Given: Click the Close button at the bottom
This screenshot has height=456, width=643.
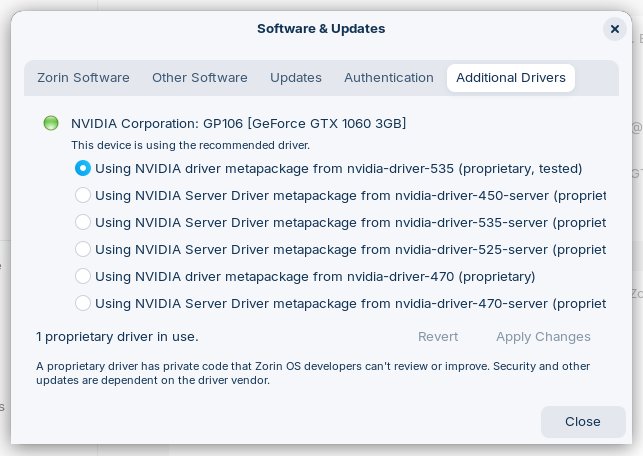Looking at the screenshot, I should (x=583, y=422).
